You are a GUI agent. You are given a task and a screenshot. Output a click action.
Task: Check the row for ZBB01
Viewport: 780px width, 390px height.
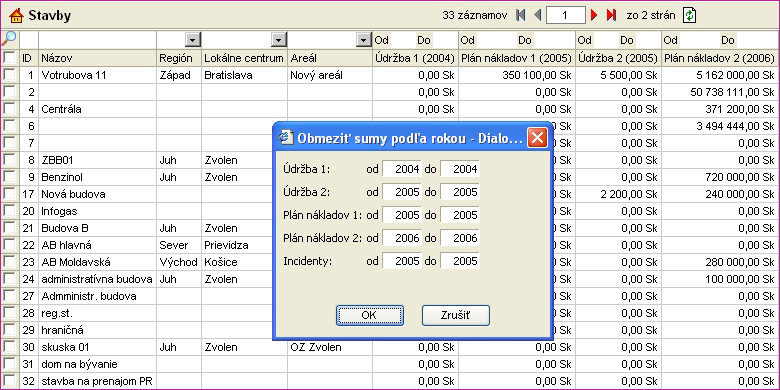pyautogui.click(x=9, y=160)
